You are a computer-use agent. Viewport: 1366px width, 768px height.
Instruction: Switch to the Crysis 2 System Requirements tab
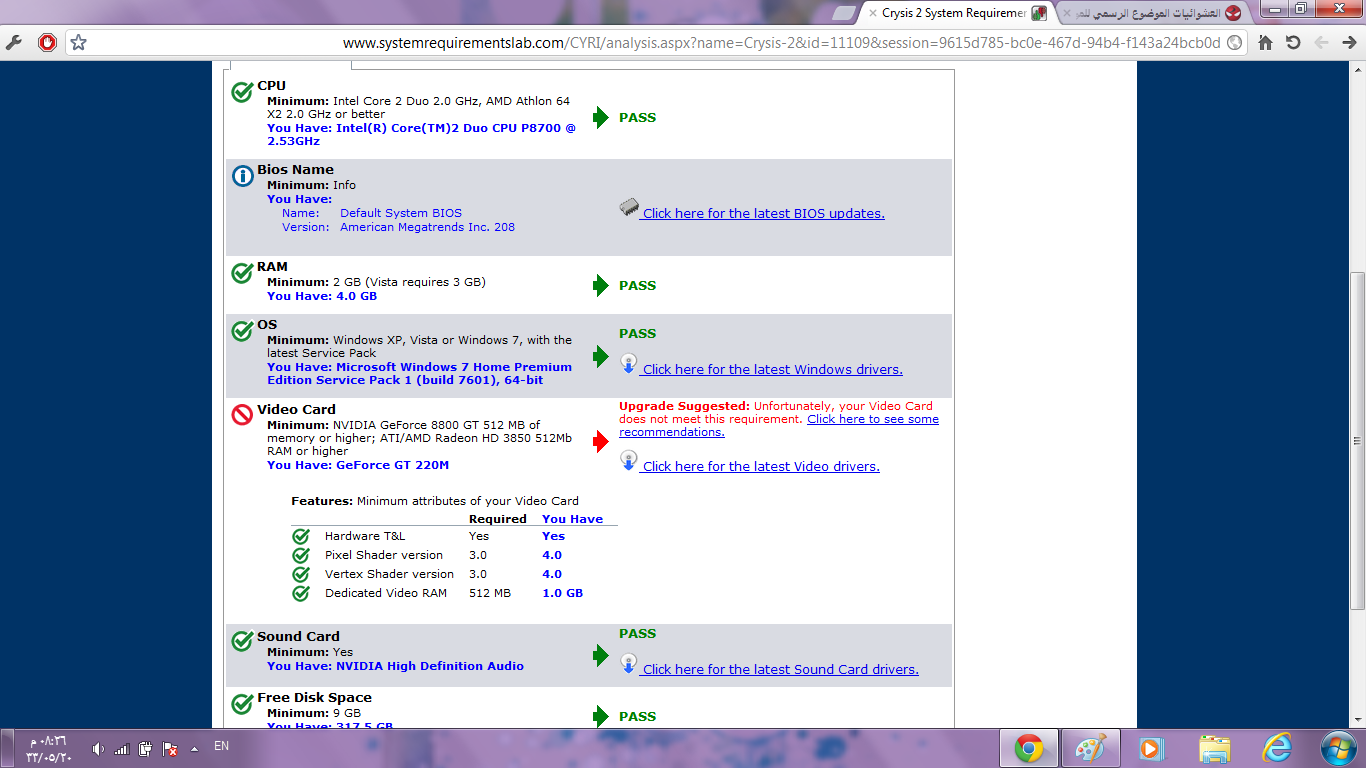click(955, 13)
